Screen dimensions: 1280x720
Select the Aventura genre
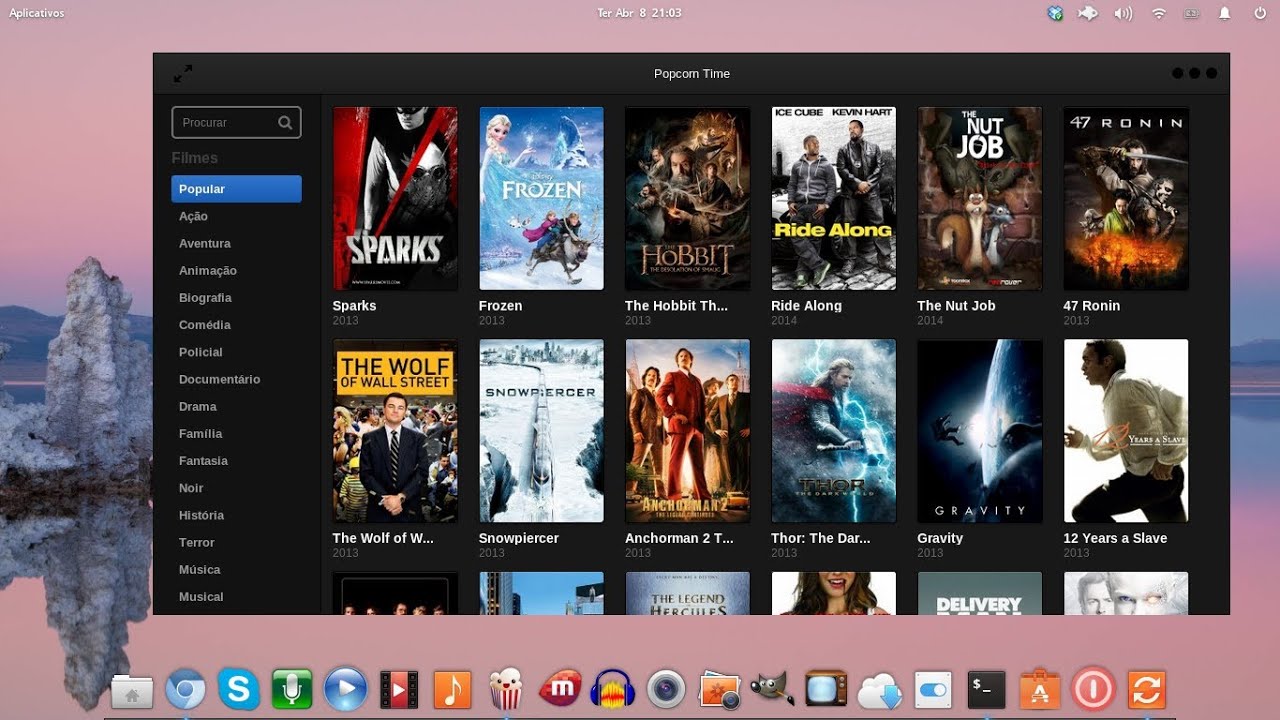(x=204, y=243)
